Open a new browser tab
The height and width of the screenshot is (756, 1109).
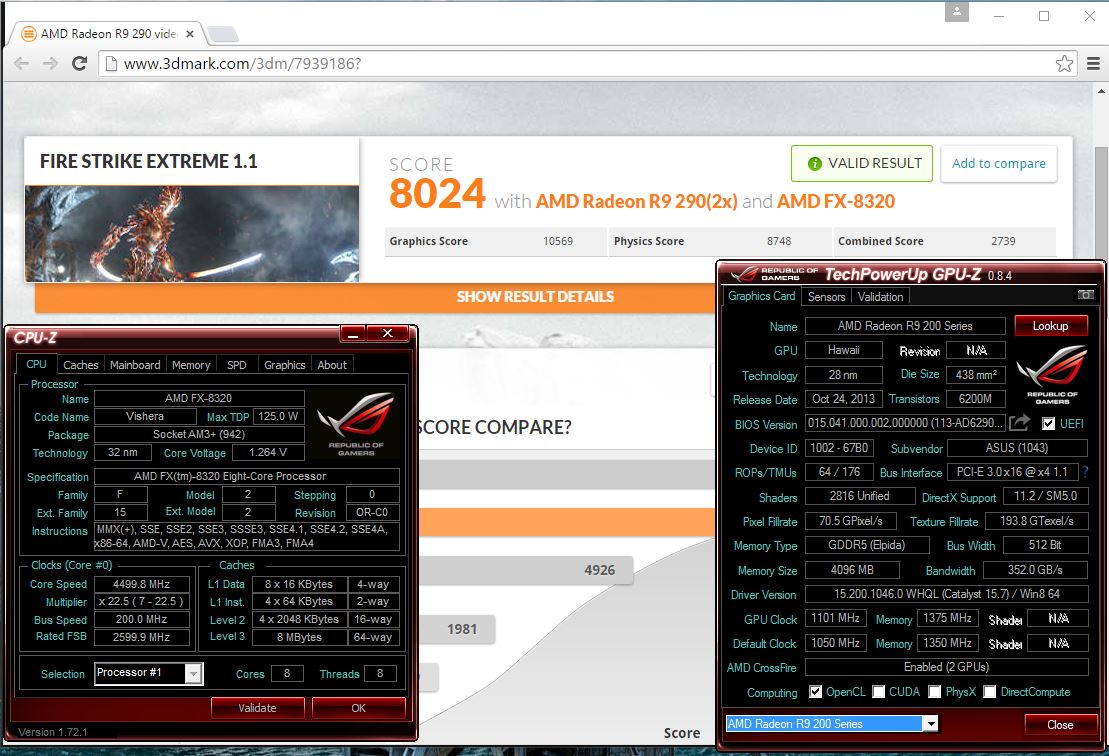coord(223,33)
